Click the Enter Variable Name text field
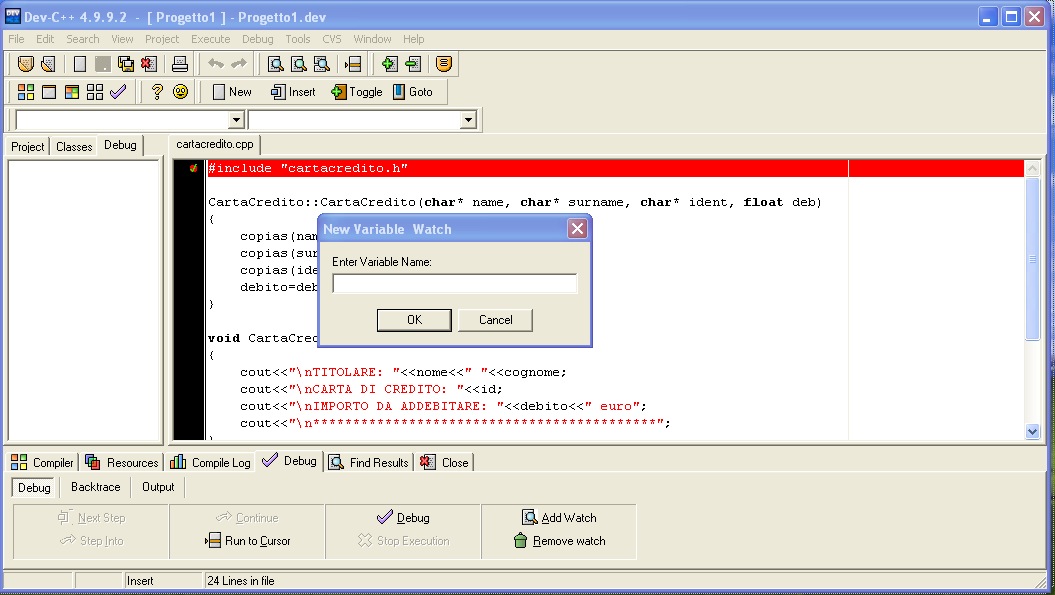The height and width of the screenshot is (595, 1055). pos(455,284)
